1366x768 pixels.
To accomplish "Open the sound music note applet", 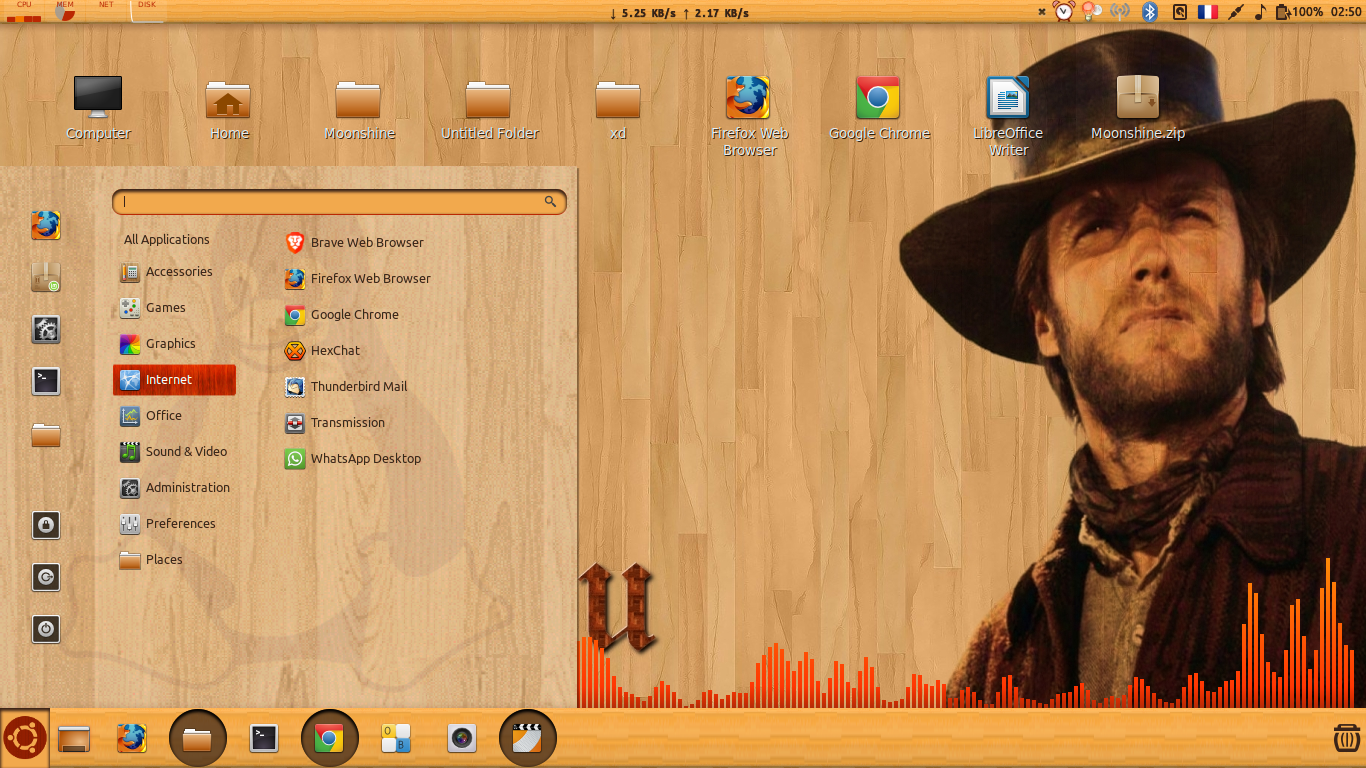I will (x=1260, y=12).
